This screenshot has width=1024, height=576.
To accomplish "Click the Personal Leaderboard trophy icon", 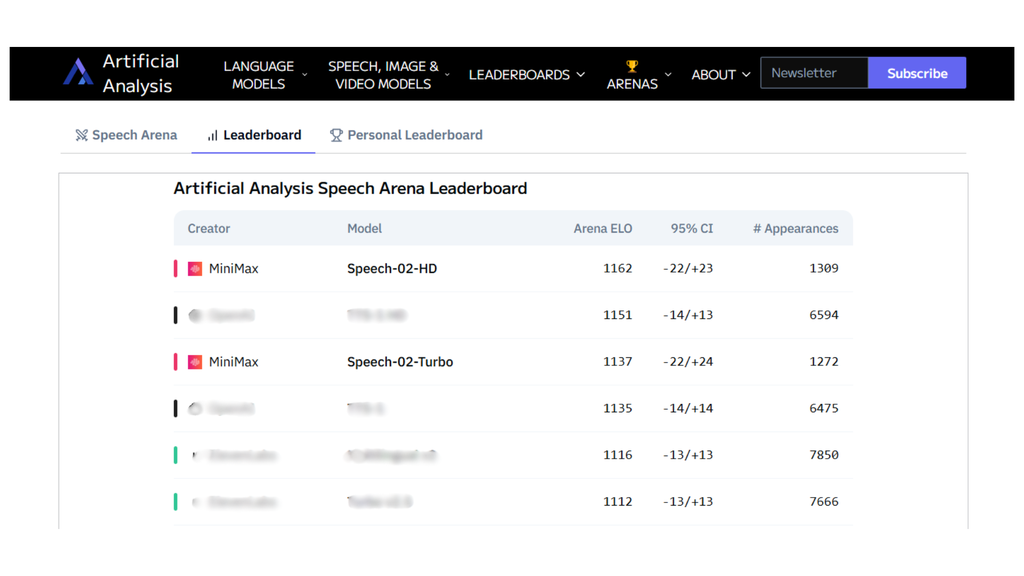I will 336,135.
